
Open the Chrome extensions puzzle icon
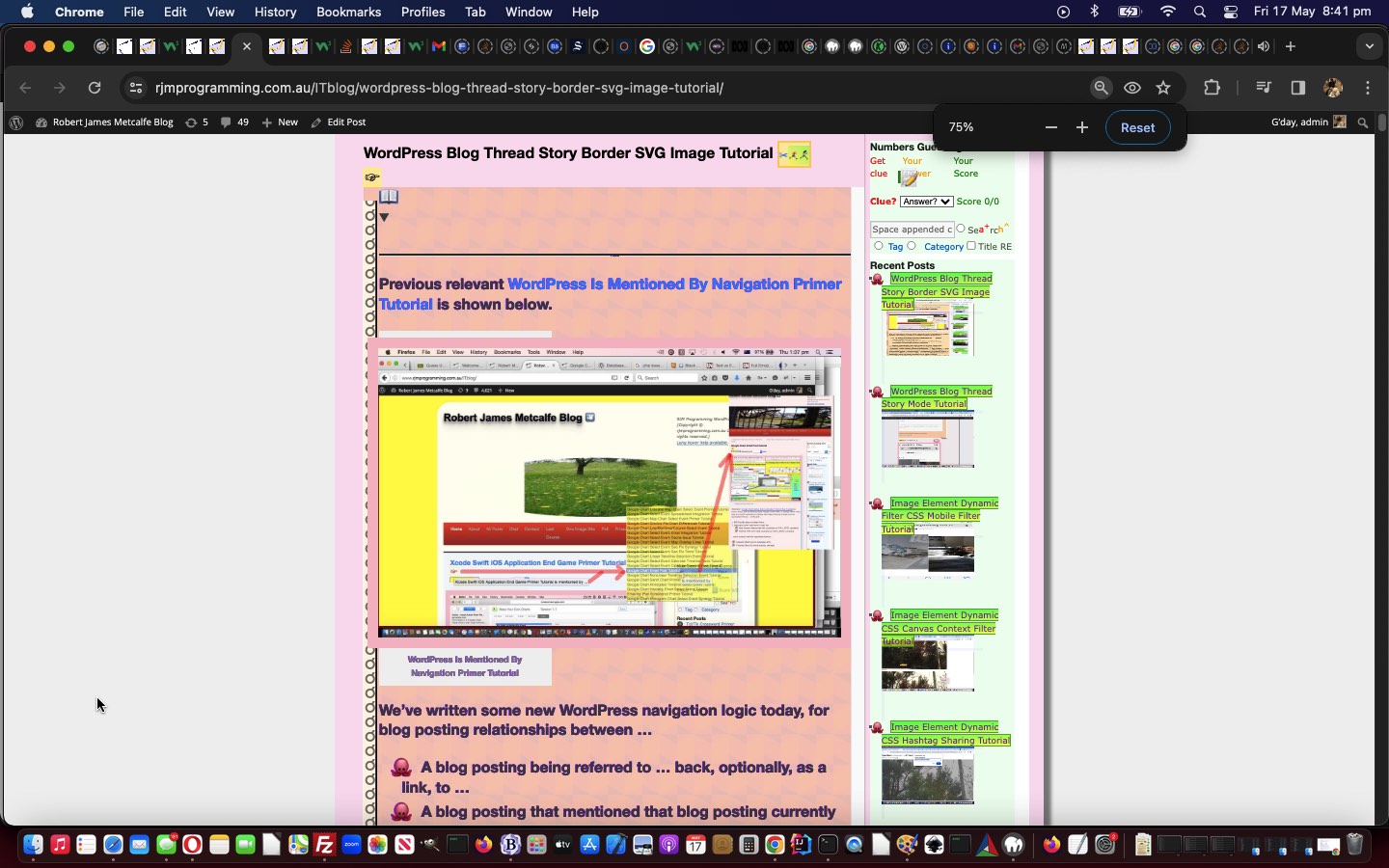(1212, 88)
